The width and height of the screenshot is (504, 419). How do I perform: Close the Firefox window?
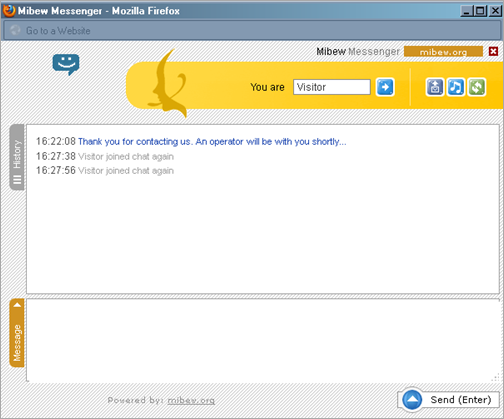(495, 11)
